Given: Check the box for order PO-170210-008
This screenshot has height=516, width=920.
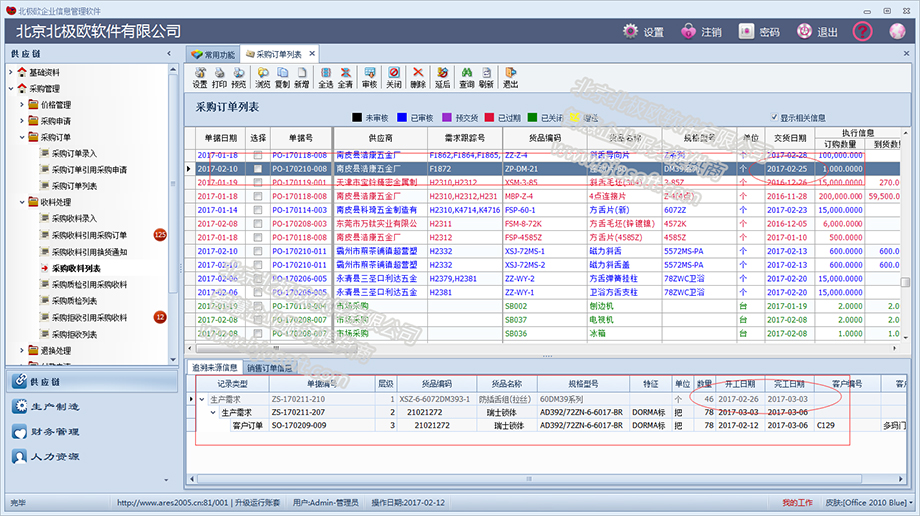Looking at the screenshot, I should tap(258, 168).
